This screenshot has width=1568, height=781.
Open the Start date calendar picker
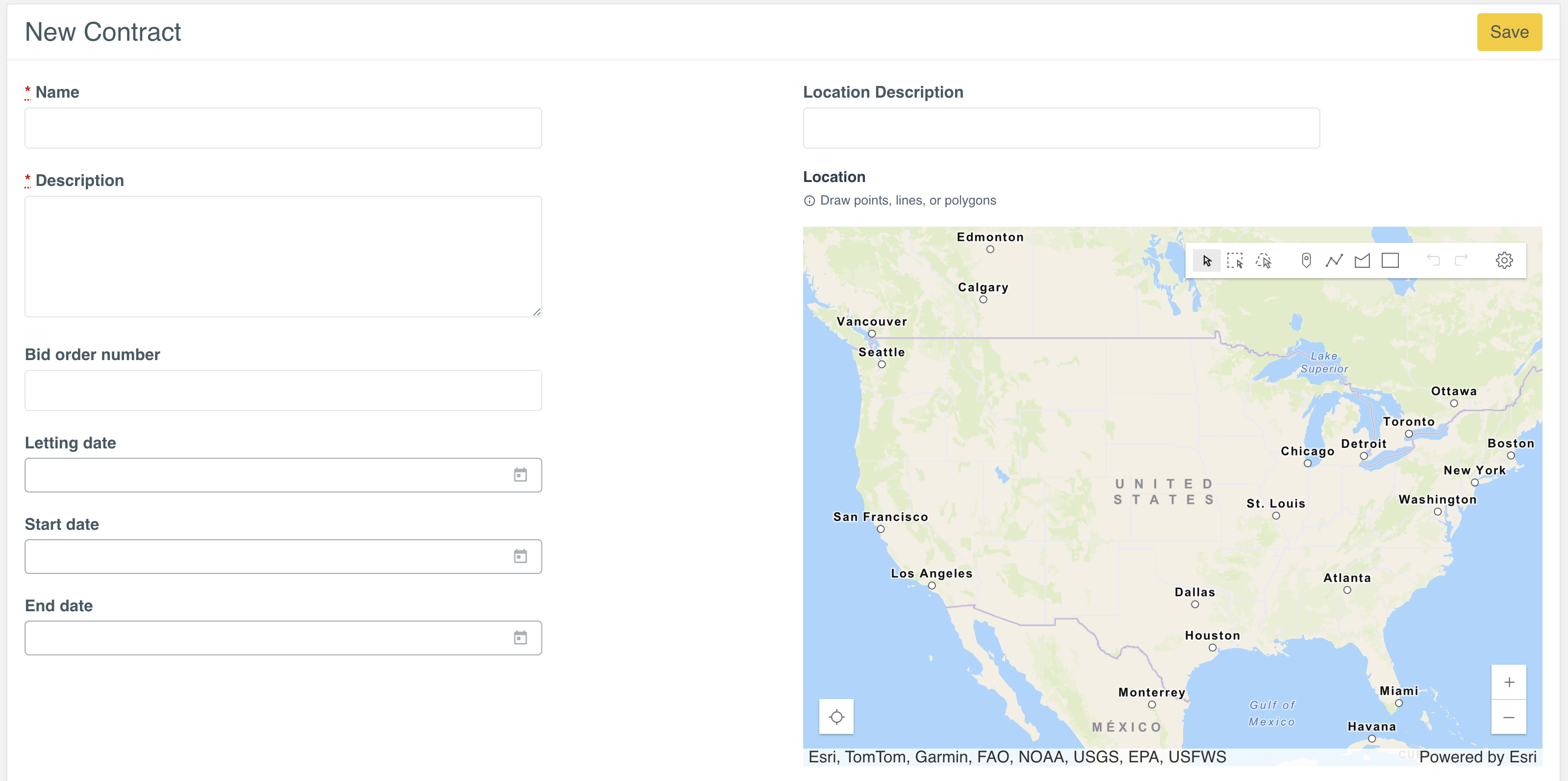(x=520, y=556)
